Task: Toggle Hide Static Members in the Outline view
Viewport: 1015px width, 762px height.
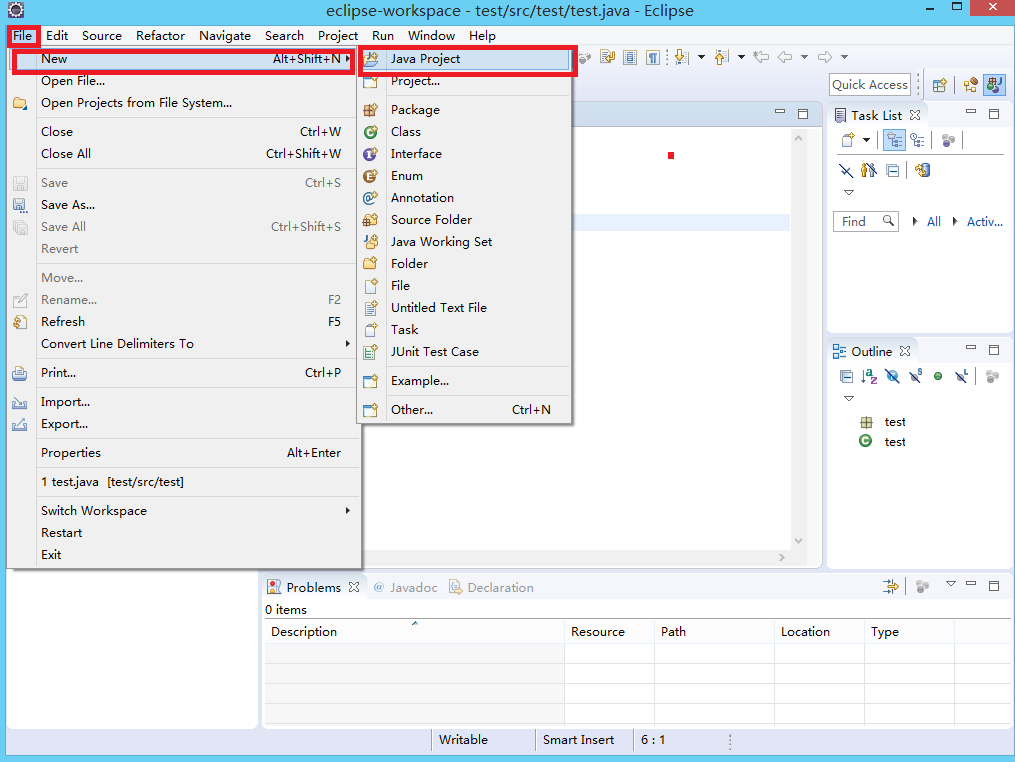Action: (915, 376)
